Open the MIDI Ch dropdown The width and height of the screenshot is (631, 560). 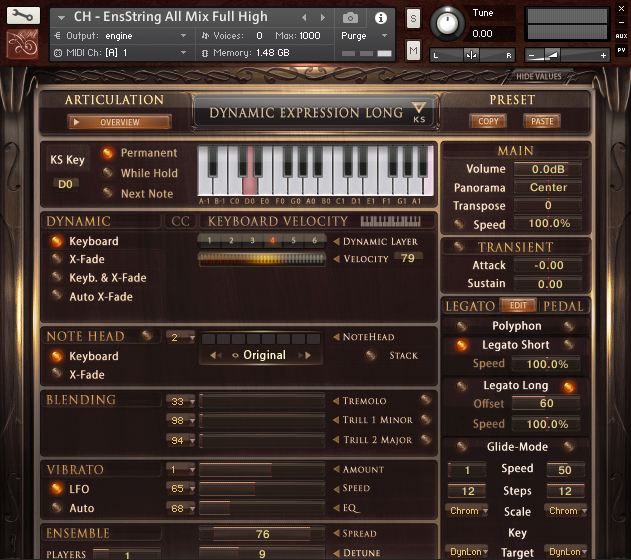click(184, 53)
